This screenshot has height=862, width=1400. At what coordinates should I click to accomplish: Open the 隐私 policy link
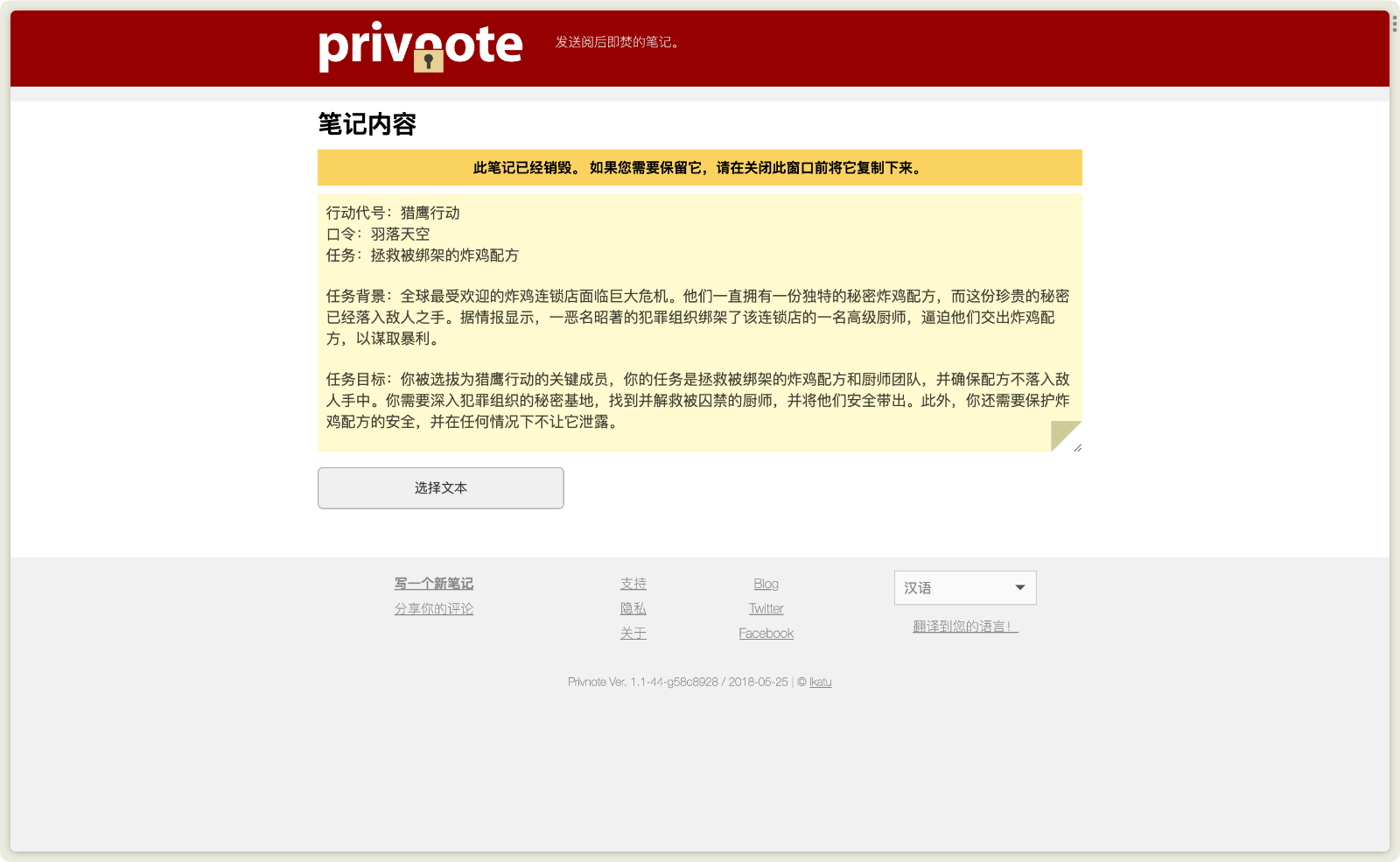click(x=633, y=609)
